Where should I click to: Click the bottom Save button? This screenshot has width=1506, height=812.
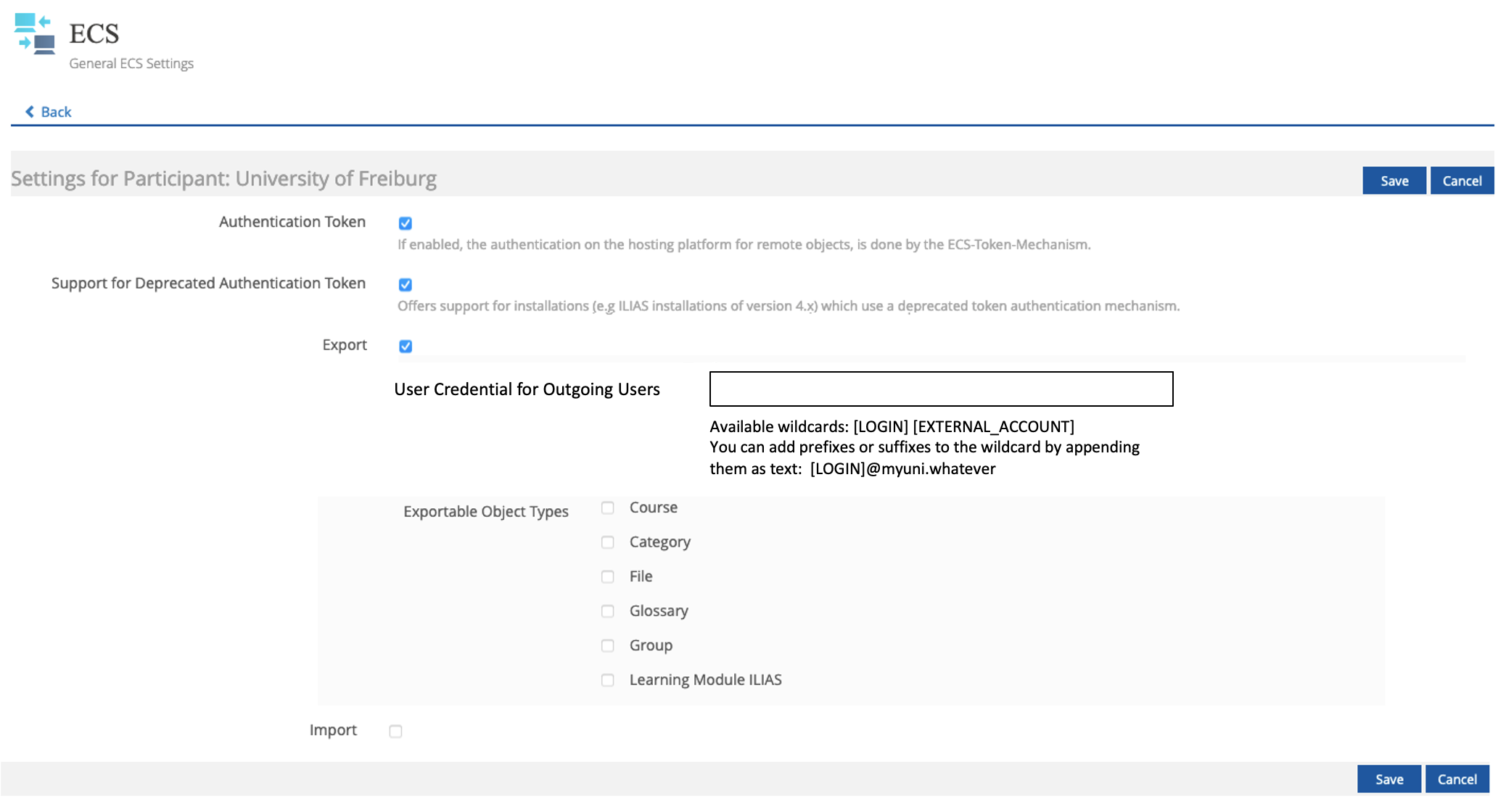coord(1388,779)
